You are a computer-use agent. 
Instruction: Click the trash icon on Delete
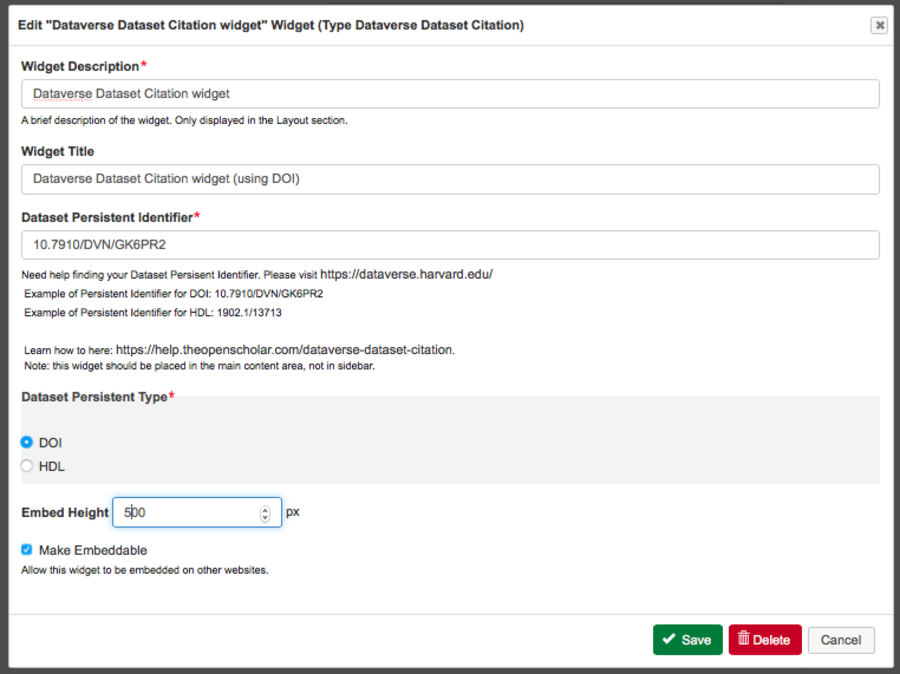743,639
